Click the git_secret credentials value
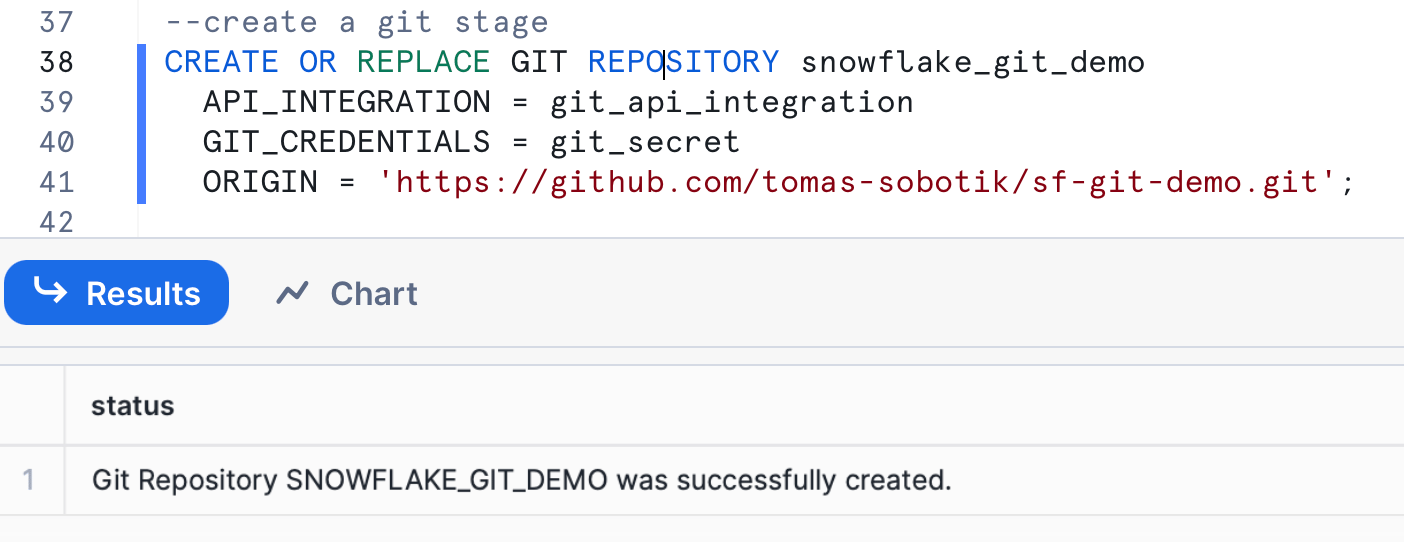 (x=645, y=142)
